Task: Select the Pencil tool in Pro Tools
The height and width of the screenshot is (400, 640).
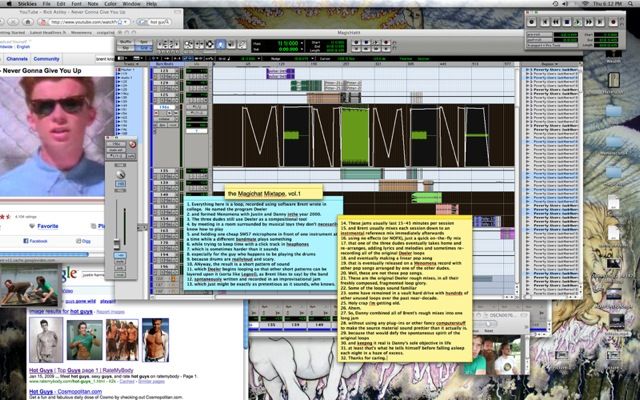Action: pyautogui.click(x=242, y=44)
